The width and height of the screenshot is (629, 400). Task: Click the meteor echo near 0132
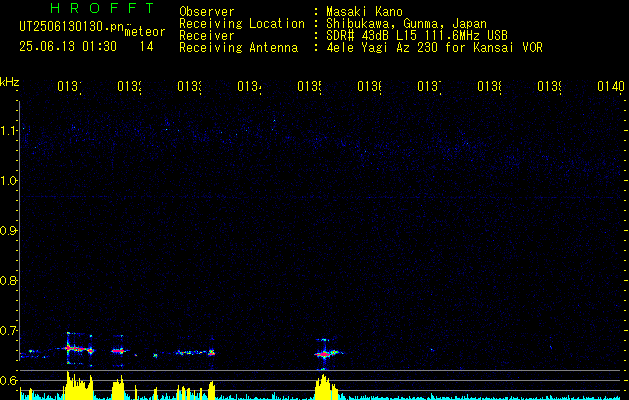tap(118, 351)
